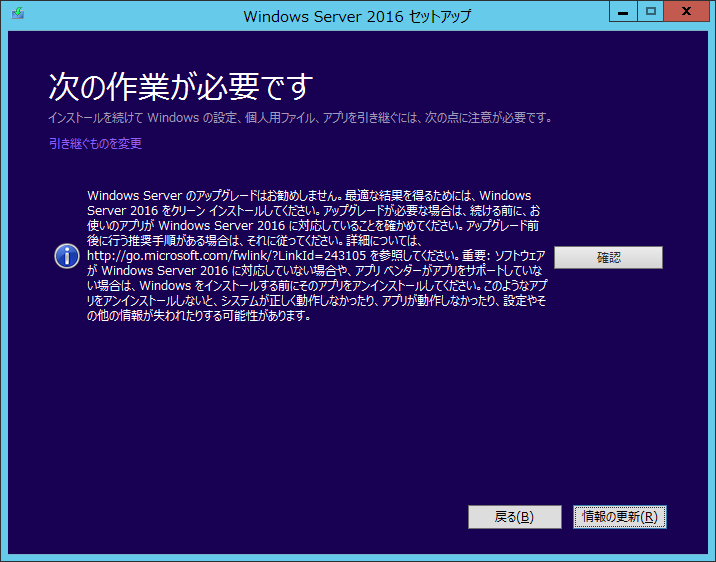Maximize the Windows Server 2016 setup window
716x562 pixels.
[x=651, y=12]
